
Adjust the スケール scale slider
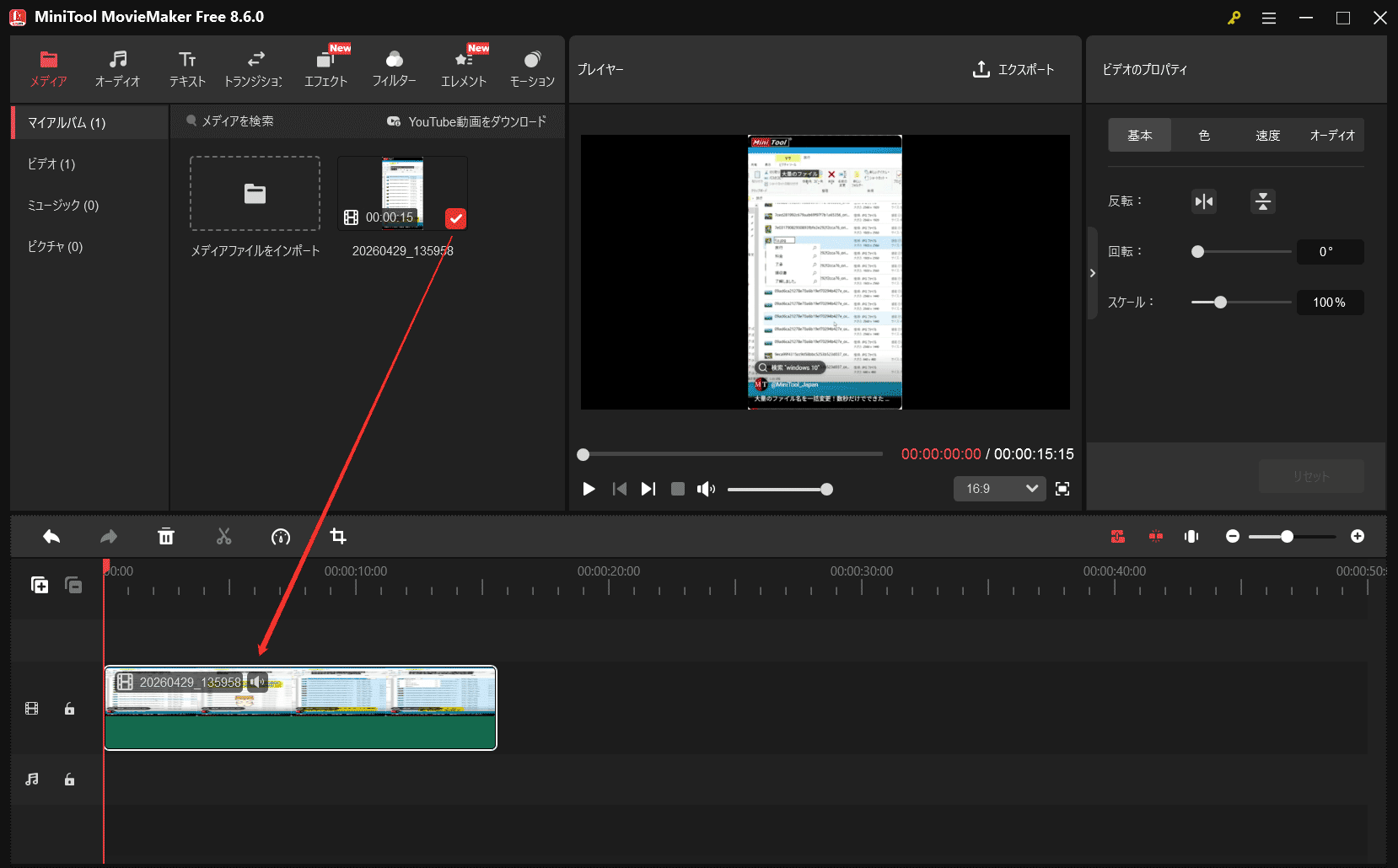tap(1240, 303)
